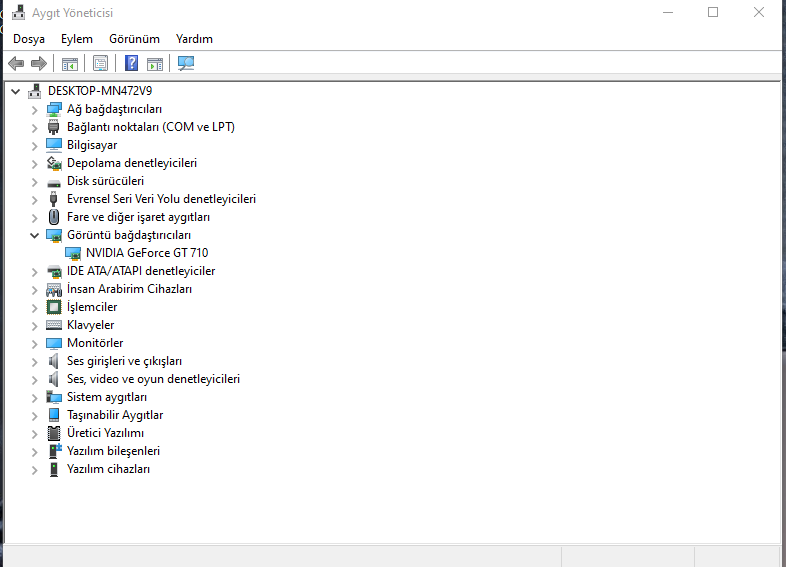Open the Yardım menu
This screenshot has height=567, width=786.
194,39
